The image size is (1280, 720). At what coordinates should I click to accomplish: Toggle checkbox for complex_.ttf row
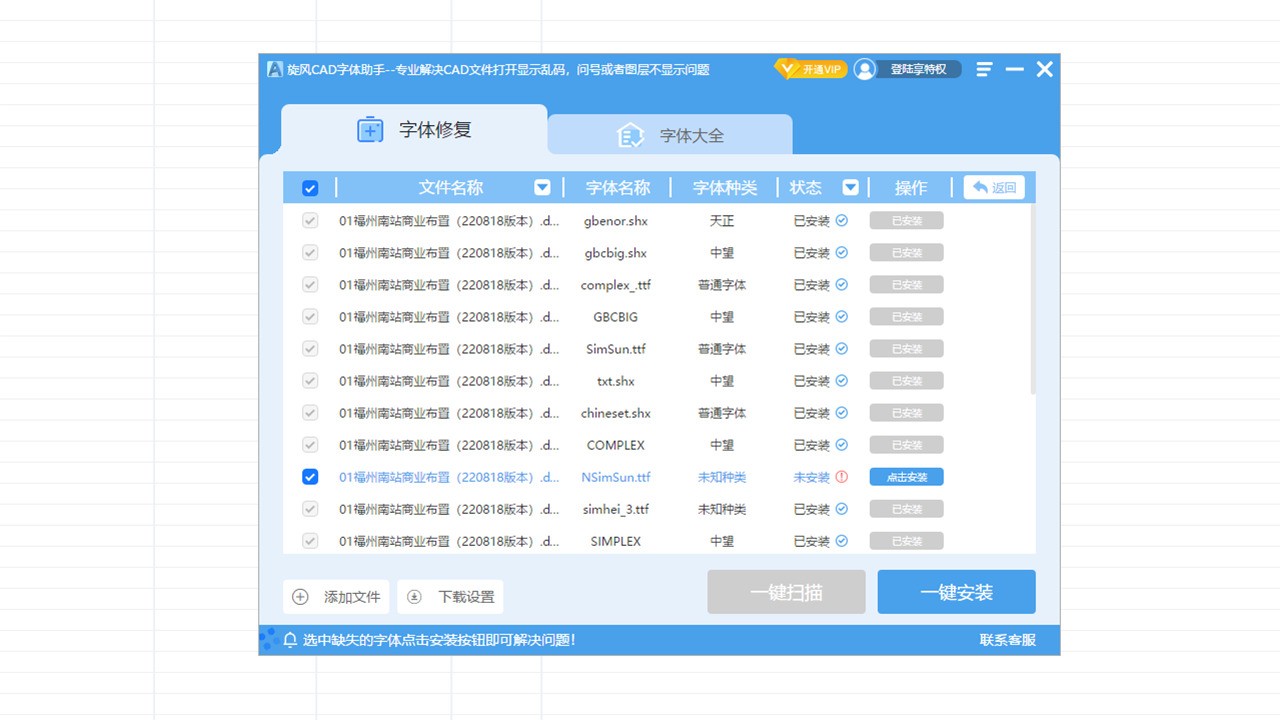310,285
